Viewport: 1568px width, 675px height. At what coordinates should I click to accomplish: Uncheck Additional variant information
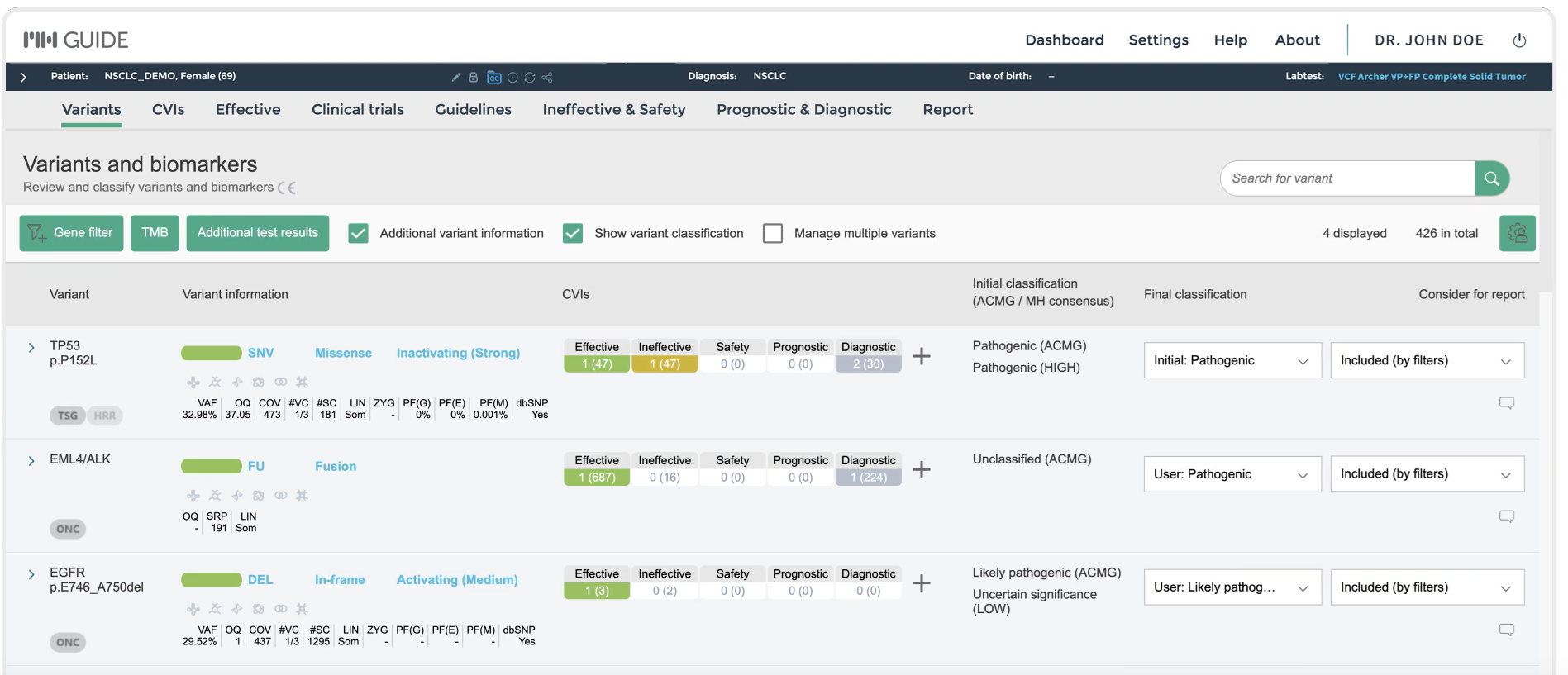[358, 233]
